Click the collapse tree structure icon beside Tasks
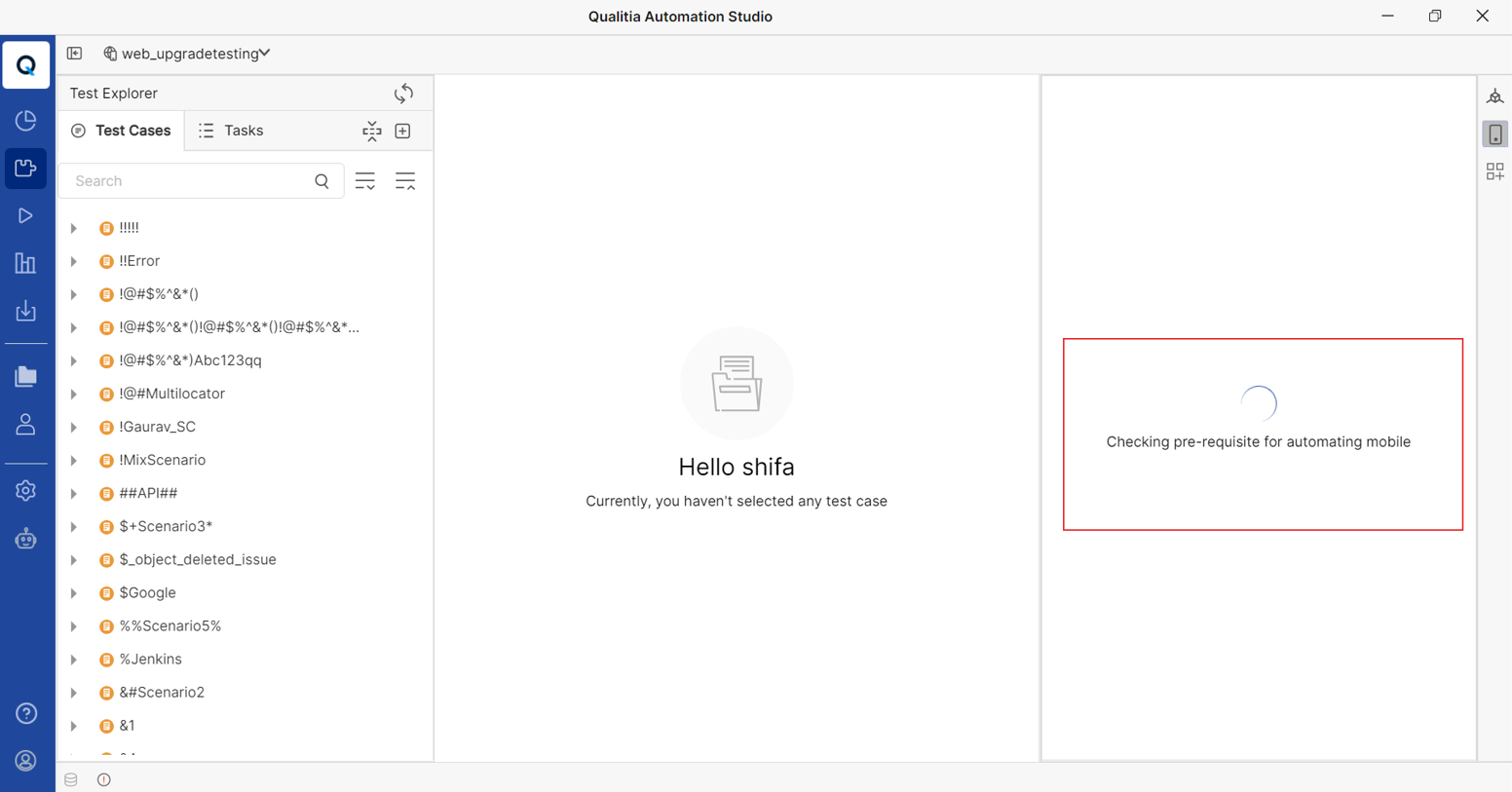The height and width of the screenshot is (792, 1512). [x=372, y=132]
